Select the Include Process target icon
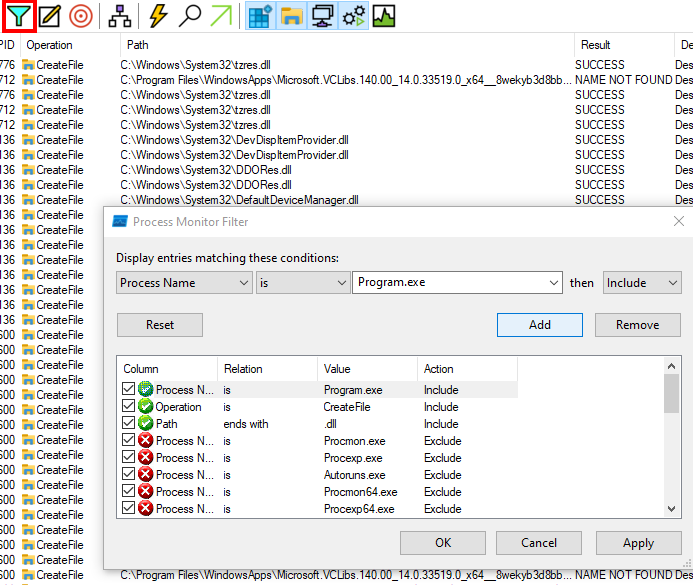This screenshot has height=585, width=693. pyautogui.click(x=81, y=16)
